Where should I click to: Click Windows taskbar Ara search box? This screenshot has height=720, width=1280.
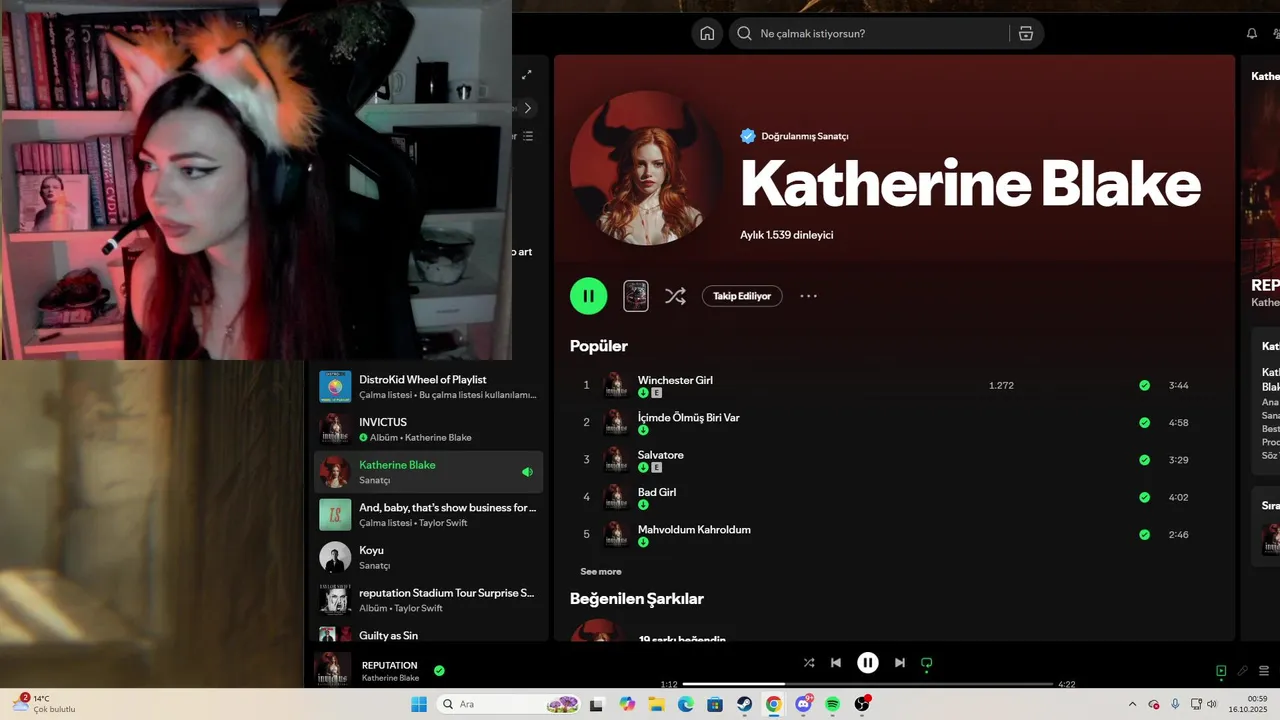point(509,704)
